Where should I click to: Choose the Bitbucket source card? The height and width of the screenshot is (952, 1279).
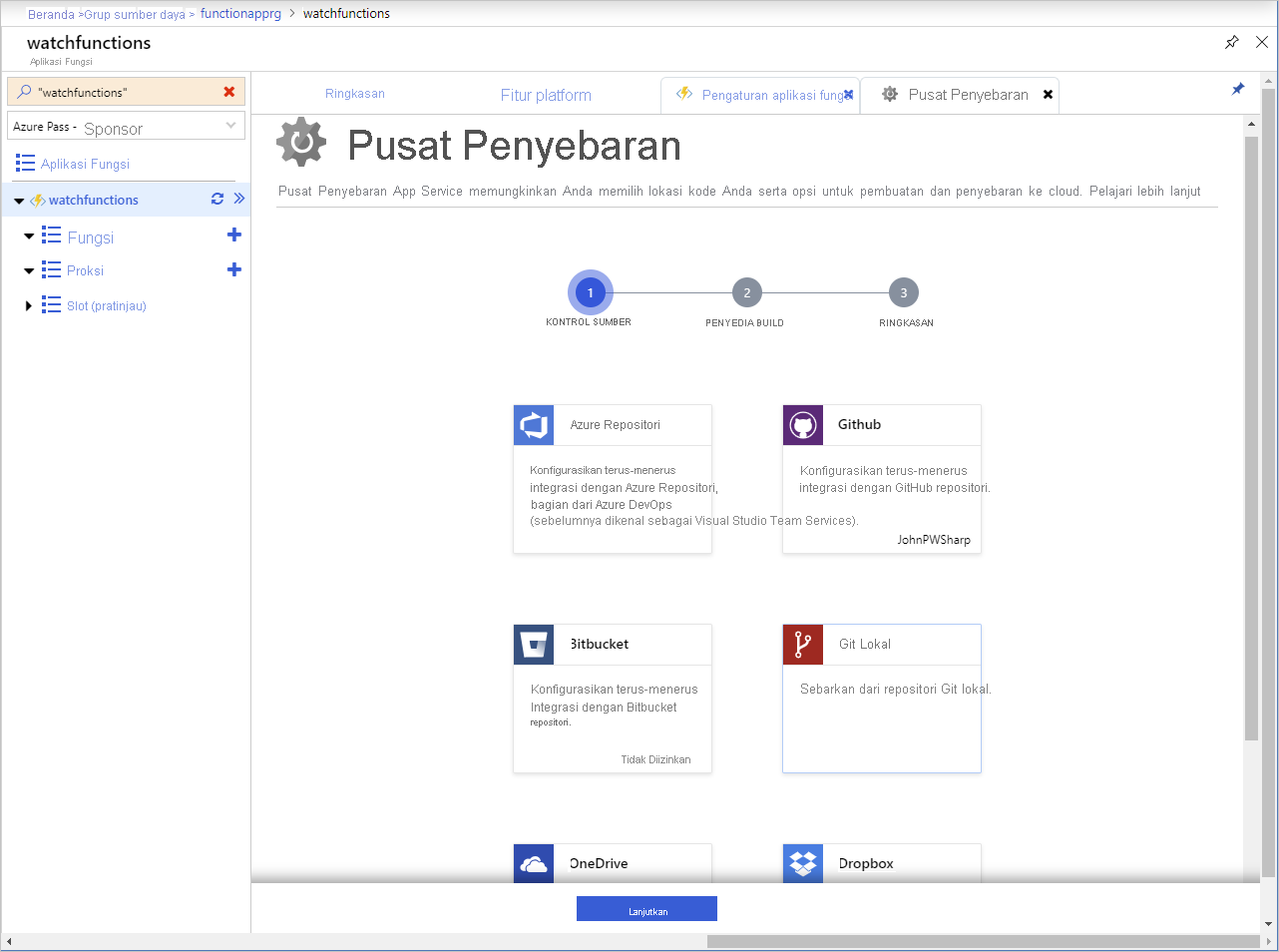tap(613, 699)
